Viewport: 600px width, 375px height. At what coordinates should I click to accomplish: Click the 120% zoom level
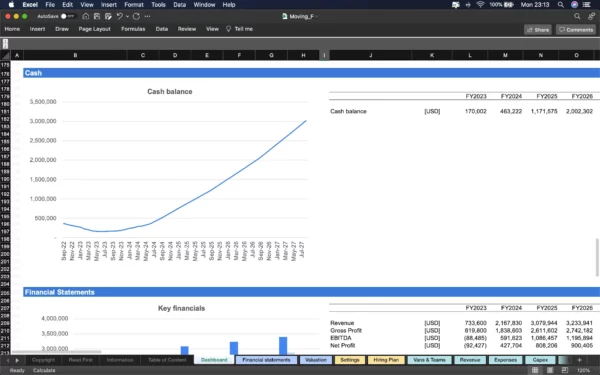coord(584,370)
